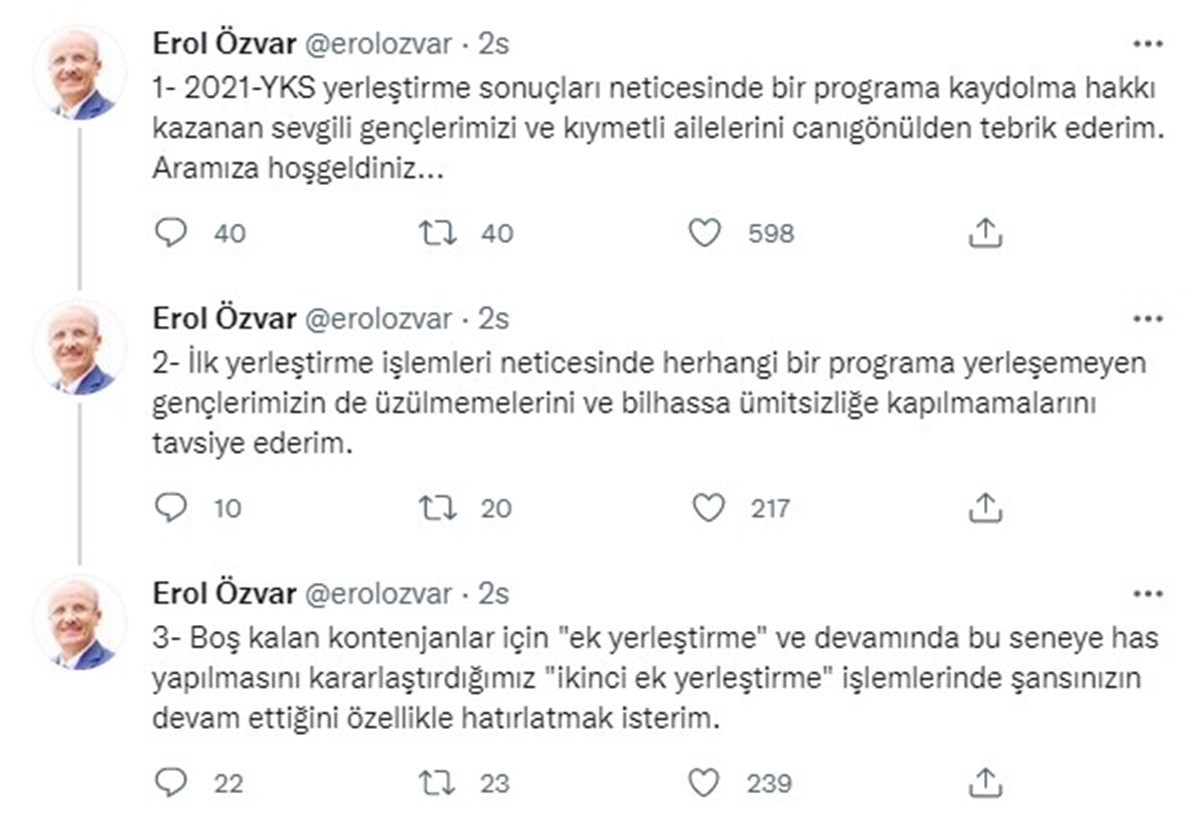Open Erol Özvar's profile picture on first tweet
Image resolution: width=1200 pixels, height=827 pixels.
(x=80, y=72)
